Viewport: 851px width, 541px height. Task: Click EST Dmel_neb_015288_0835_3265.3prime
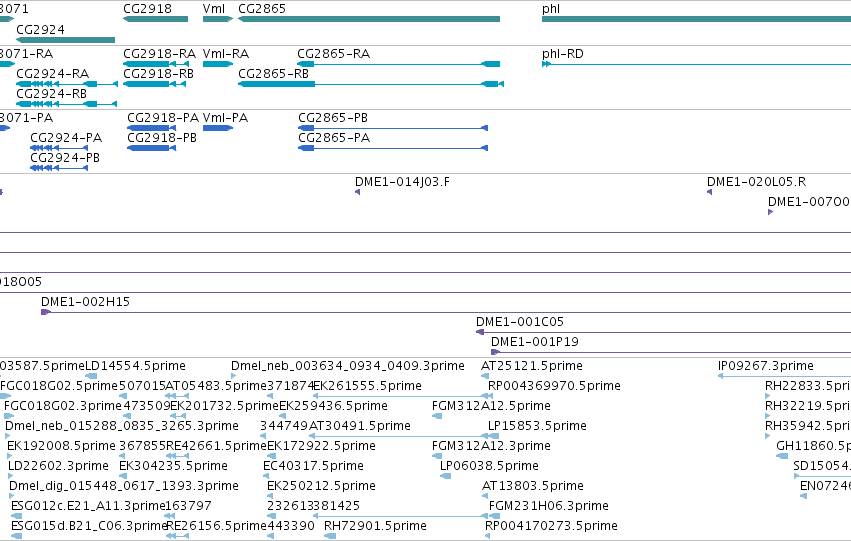coord(122,426)
